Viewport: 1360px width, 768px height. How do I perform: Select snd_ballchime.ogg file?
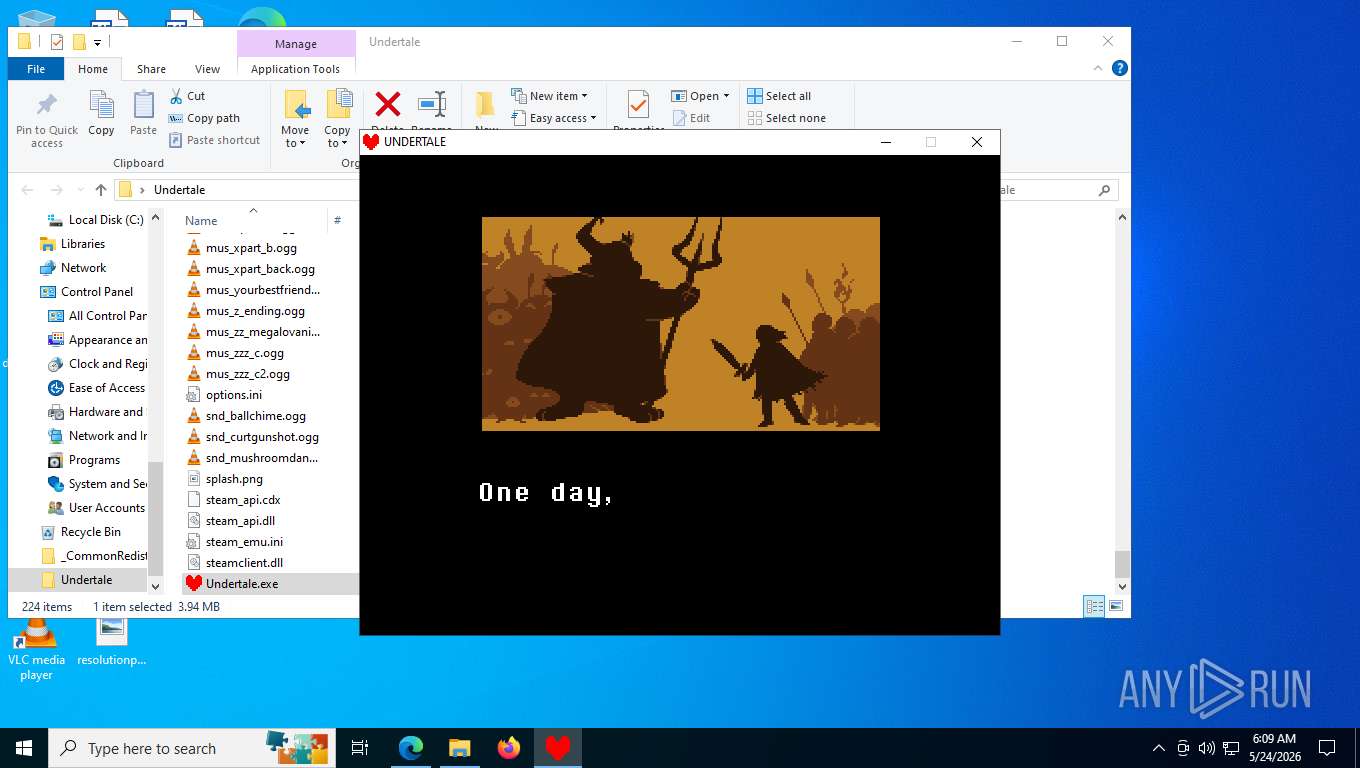256,416
